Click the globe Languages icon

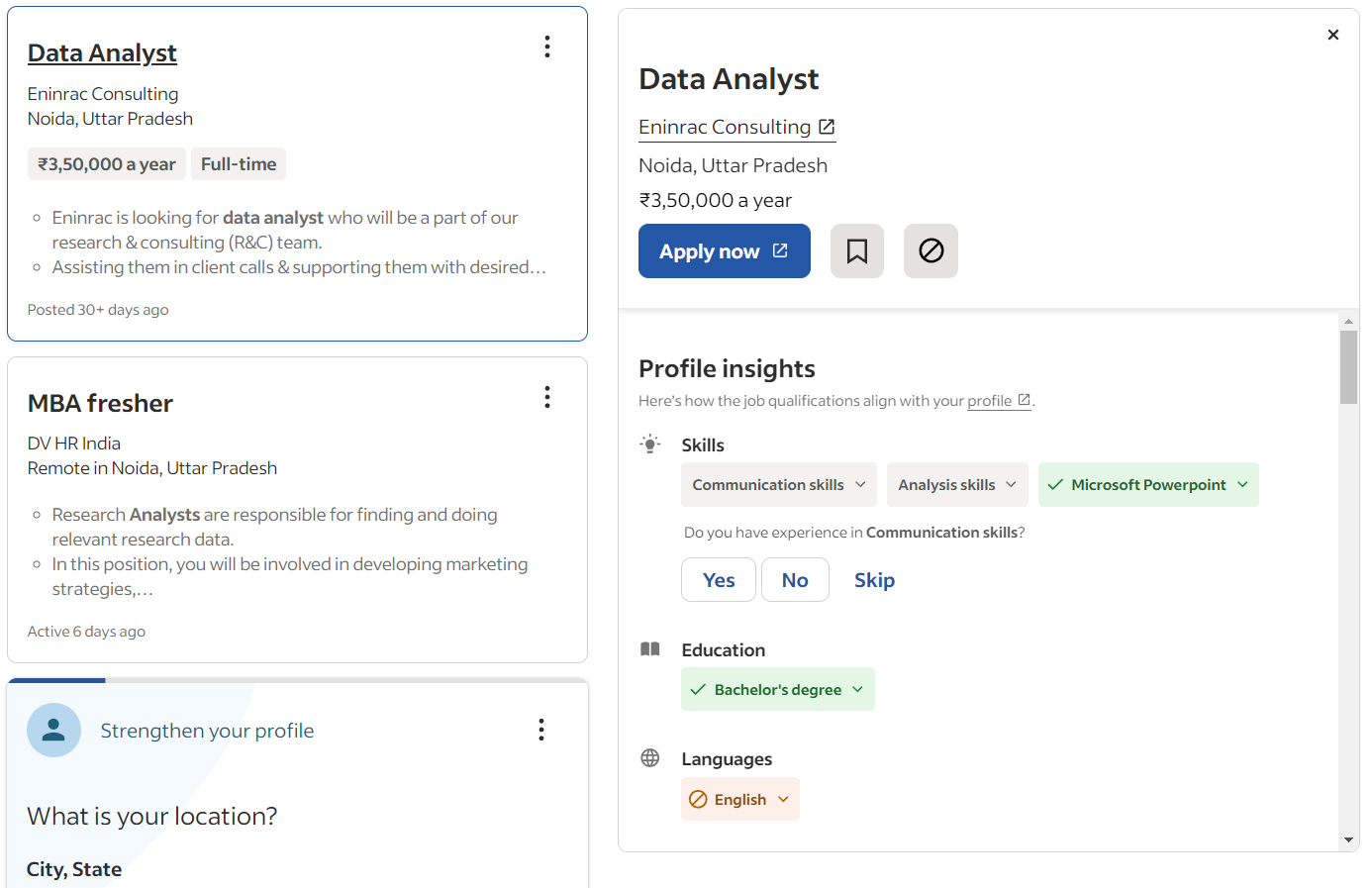(x=650, y=758)
